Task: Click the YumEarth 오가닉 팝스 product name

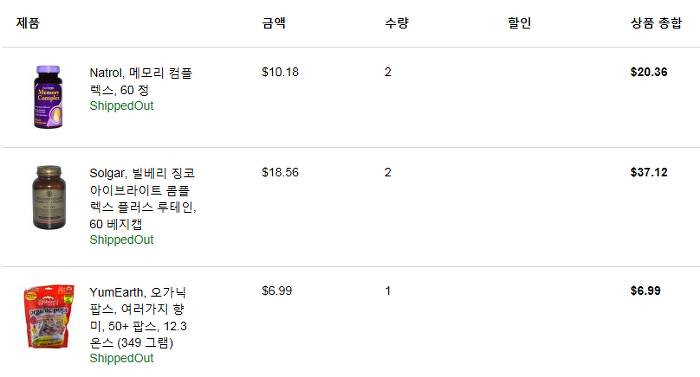Action: tap(138, 317)
